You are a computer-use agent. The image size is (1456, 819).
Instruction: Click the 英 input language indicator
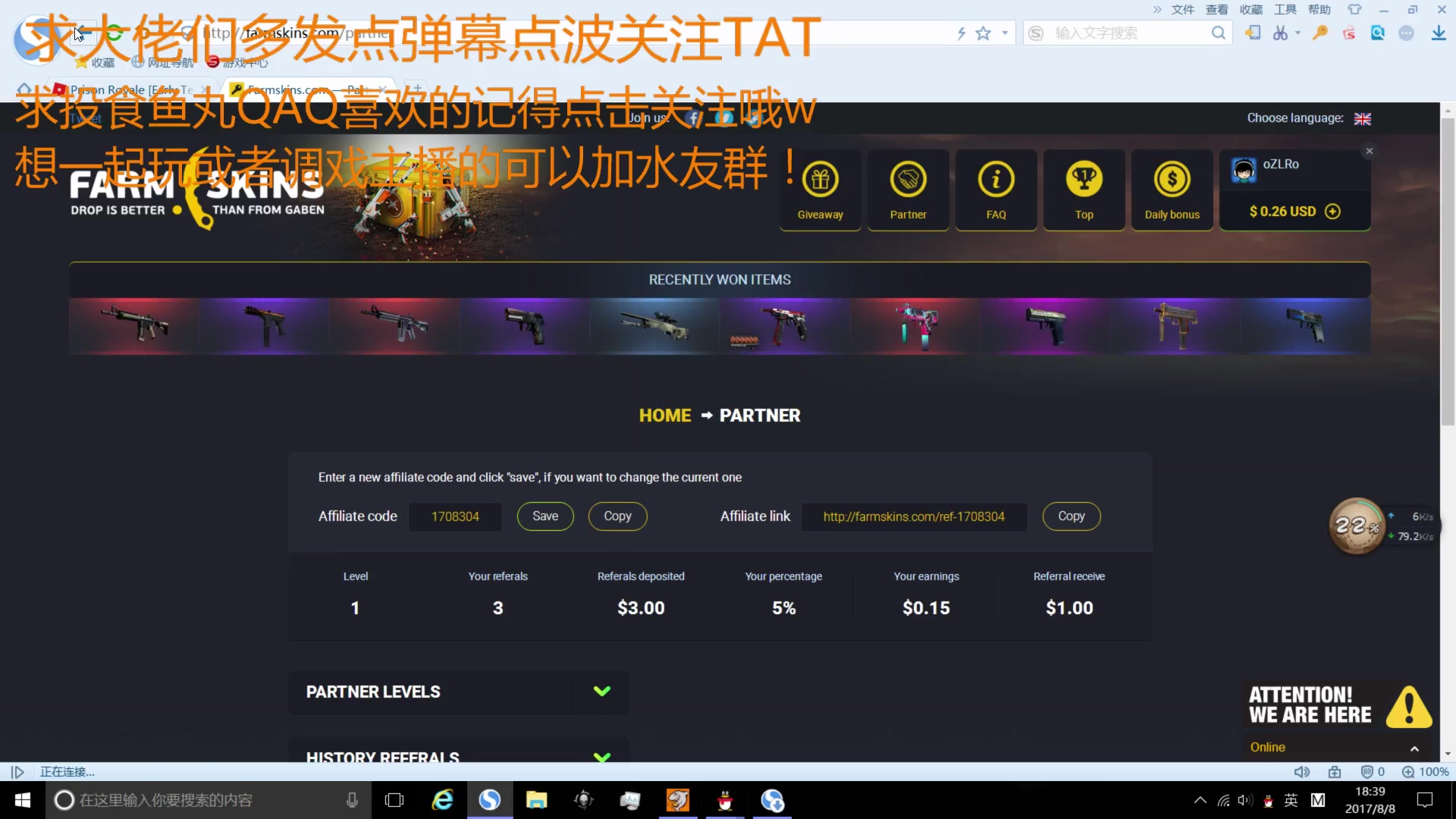tap(1291, 800)
